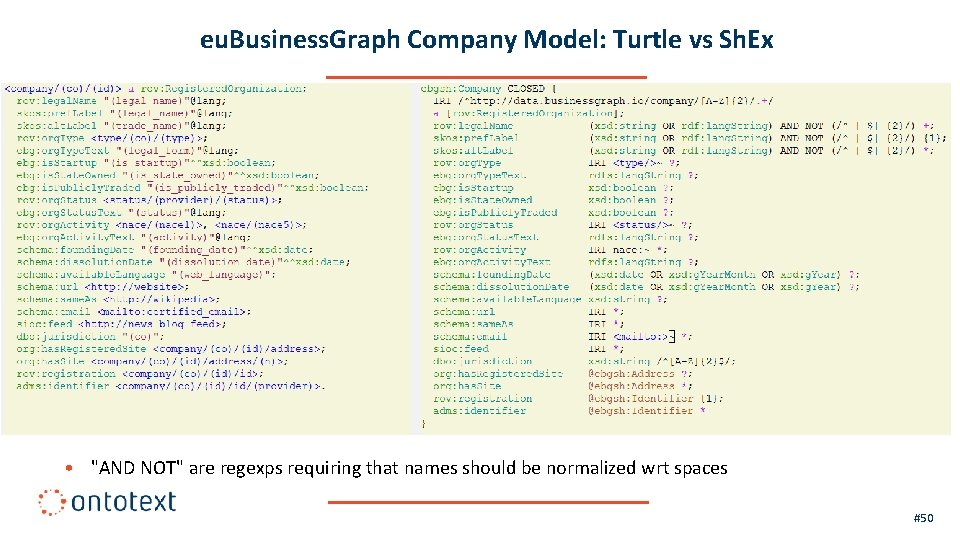Viewport: 960px width, 540px height.
Task: Click Turtle line schema:email <mailto:certified_email>;
Action: (x=133, y=312)
